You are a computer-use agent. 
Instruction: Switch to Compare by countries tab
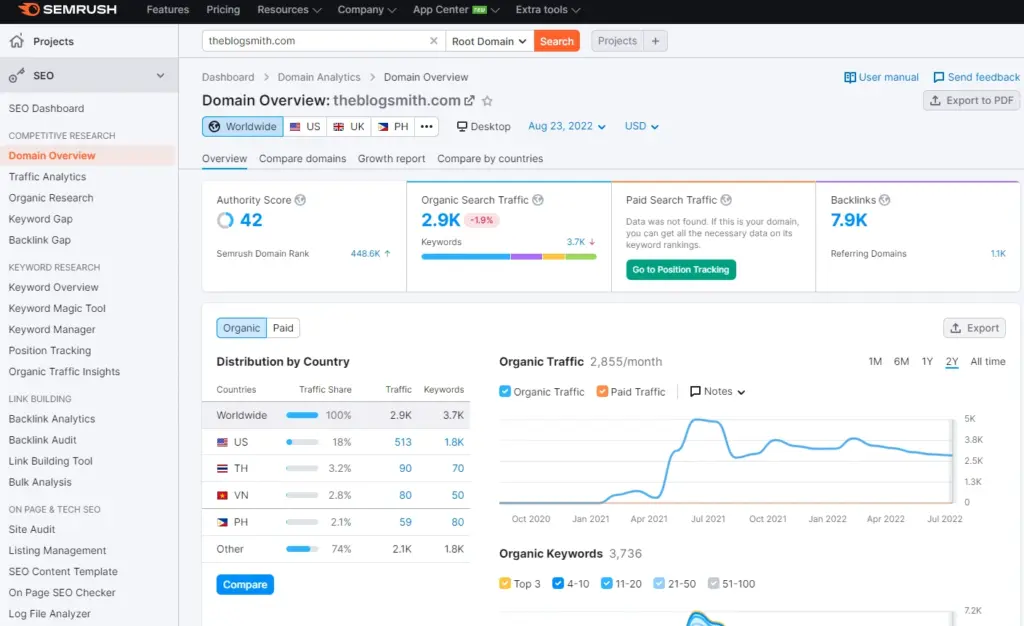tap(490, 159)
